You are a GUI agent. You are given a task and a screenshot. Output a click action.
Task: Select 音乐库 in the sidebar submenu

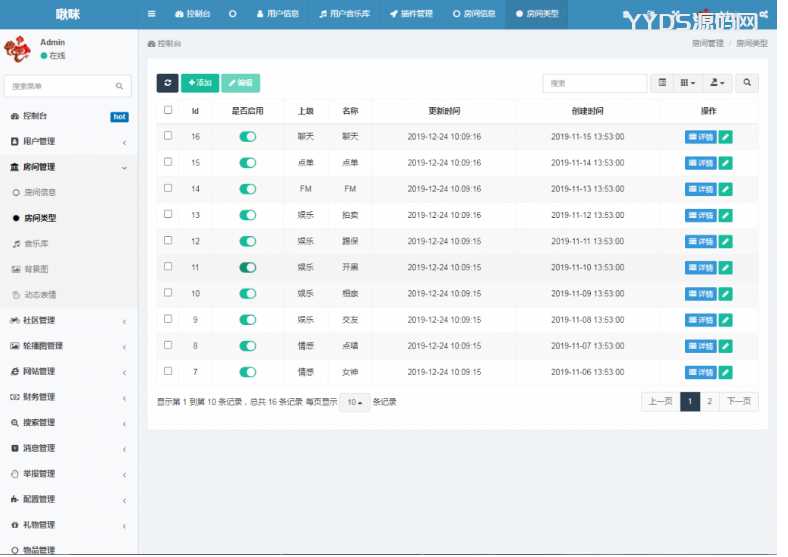pyautogui.click(x=36, y=243)
